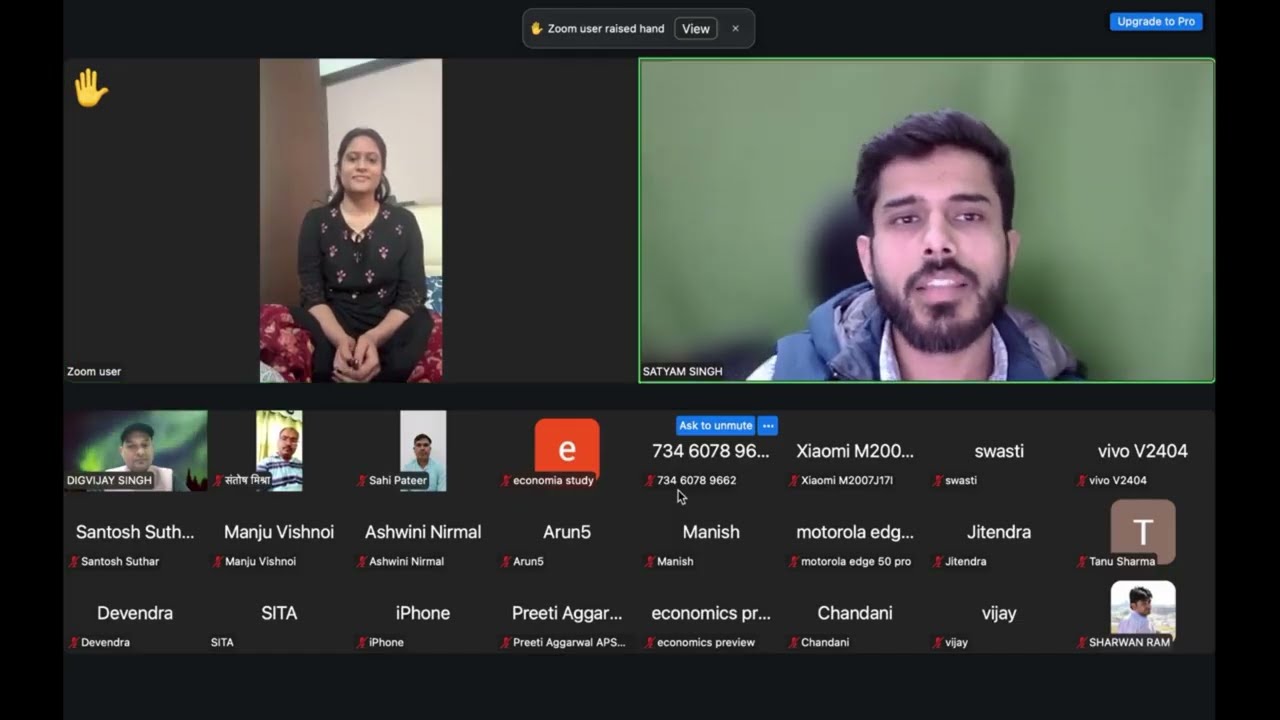Click muted mic icon beside motorola edge 50 pro

coord(794,562)
